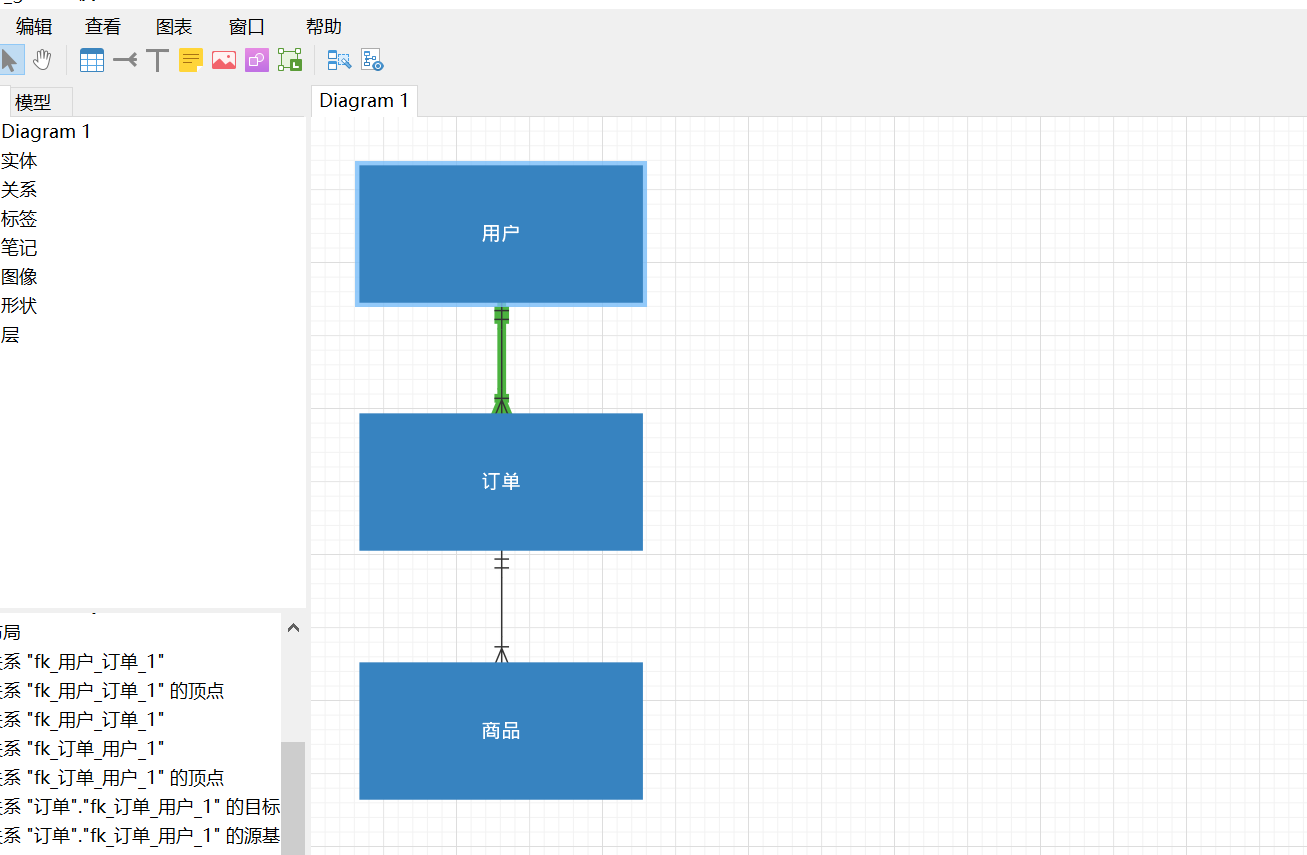Select the 商品 entity box
This screenshot has height=855, width=1307.
[501, 730]
